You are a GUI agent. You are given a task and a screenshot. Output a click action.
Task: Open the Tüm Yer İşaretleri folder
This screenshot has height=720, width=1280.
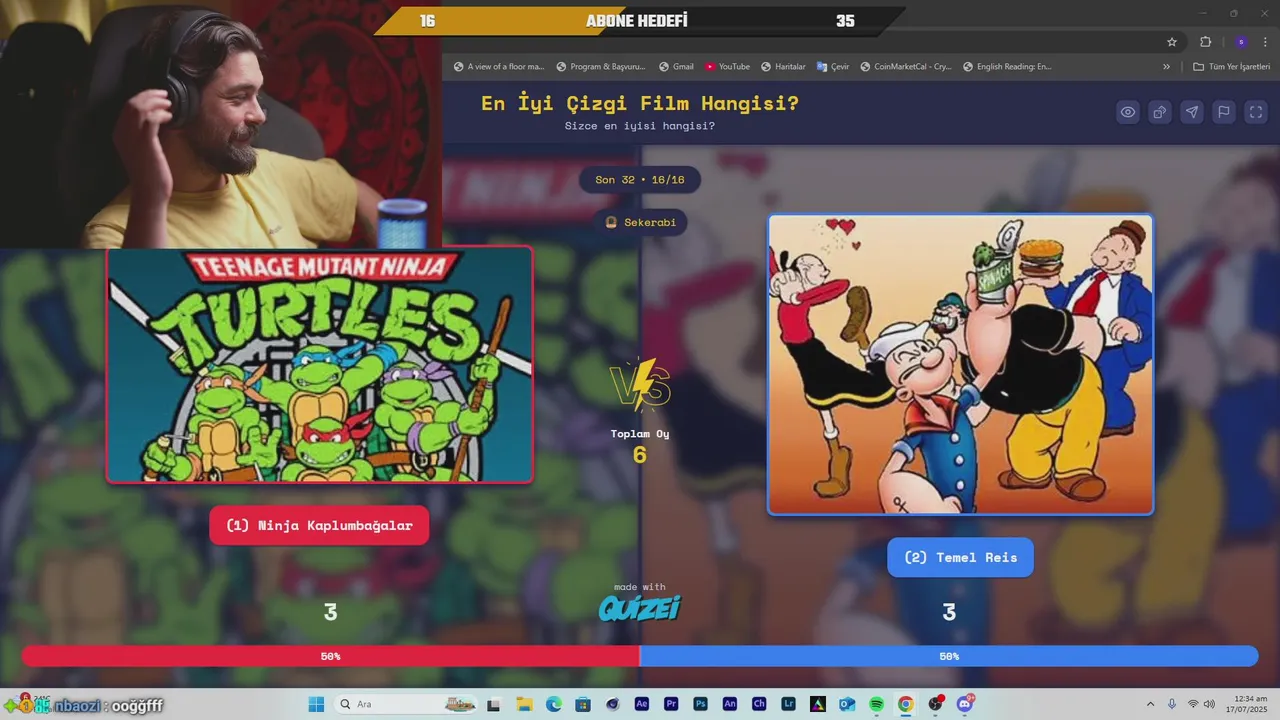1231,67
